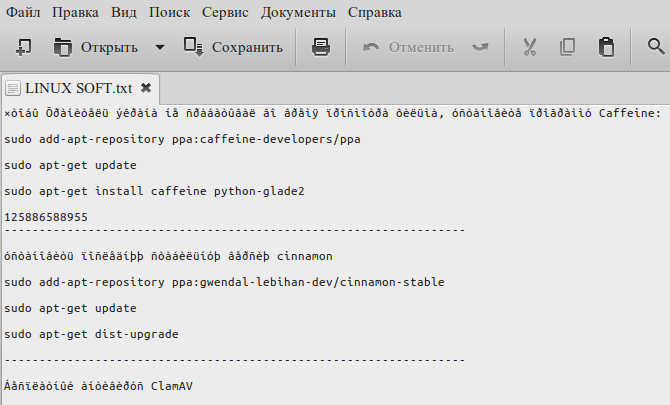The width and height of the screenshot is (670, 405).
Task: Open the Сервис menu
Action: 225,13
